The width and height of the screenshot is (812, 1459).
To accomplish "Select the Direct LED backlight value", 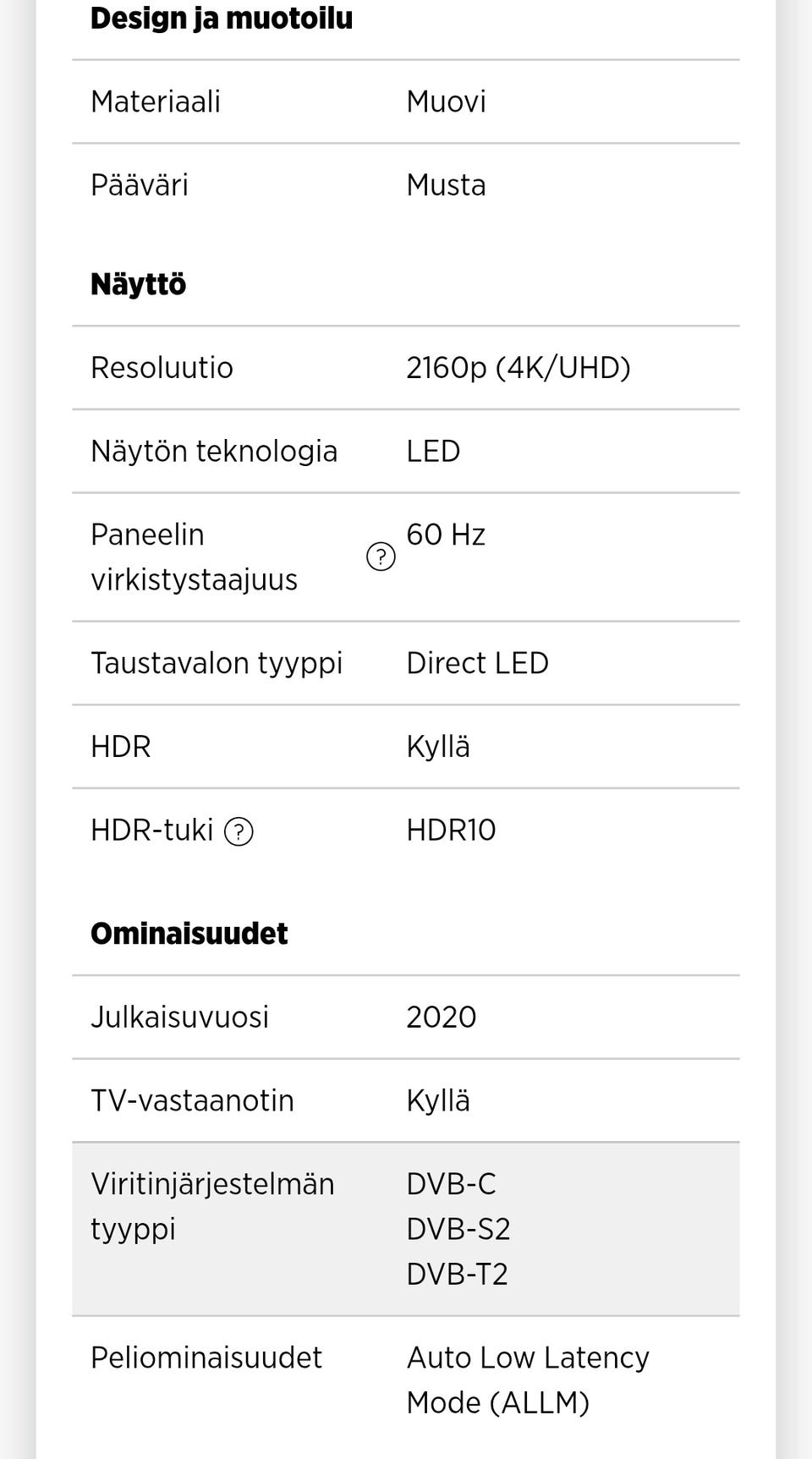I will 477,663.
